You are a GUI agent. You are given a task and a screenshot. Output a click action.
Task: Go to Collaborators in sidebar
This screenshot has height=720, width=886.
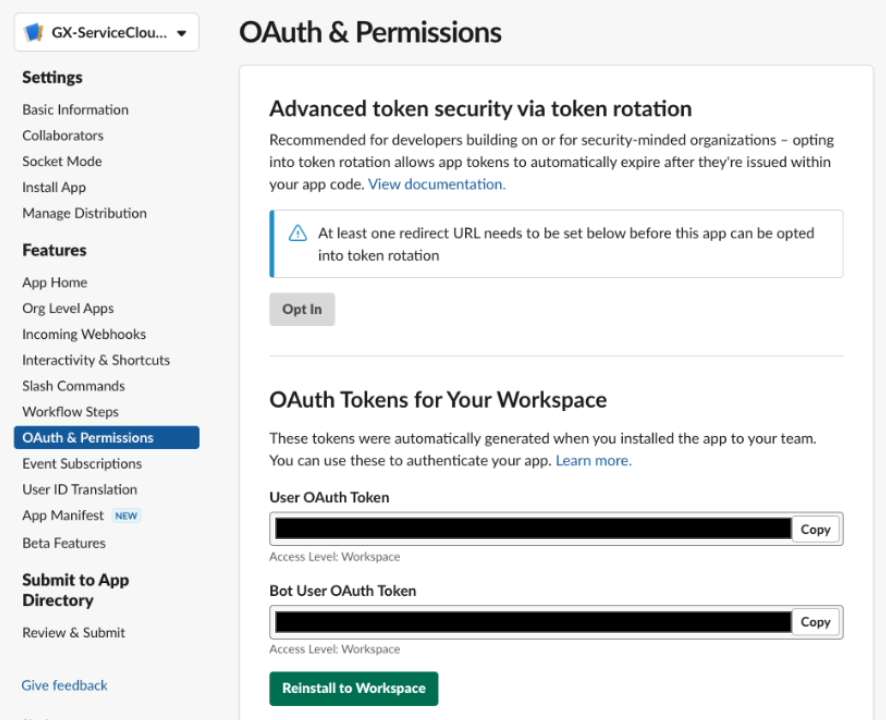click(x=63, y=136)
